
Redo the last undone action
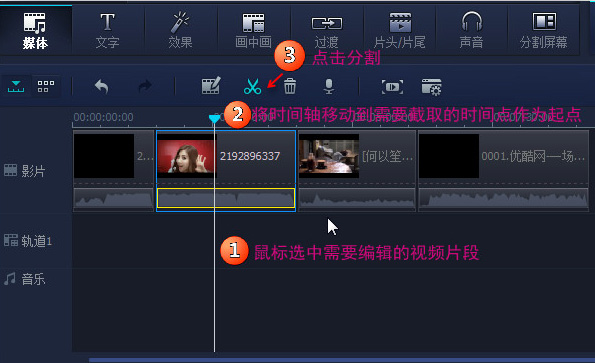tap(145, 86)
